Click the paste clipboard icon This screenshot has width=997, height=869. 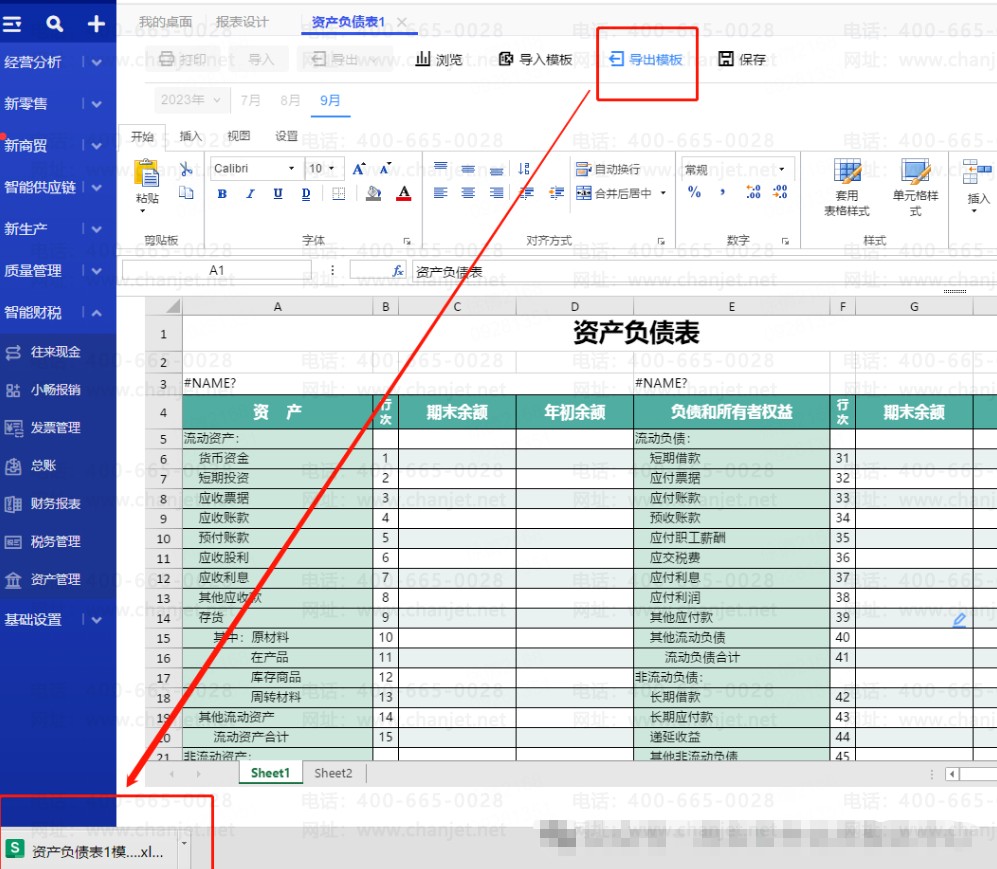point(147,180)
